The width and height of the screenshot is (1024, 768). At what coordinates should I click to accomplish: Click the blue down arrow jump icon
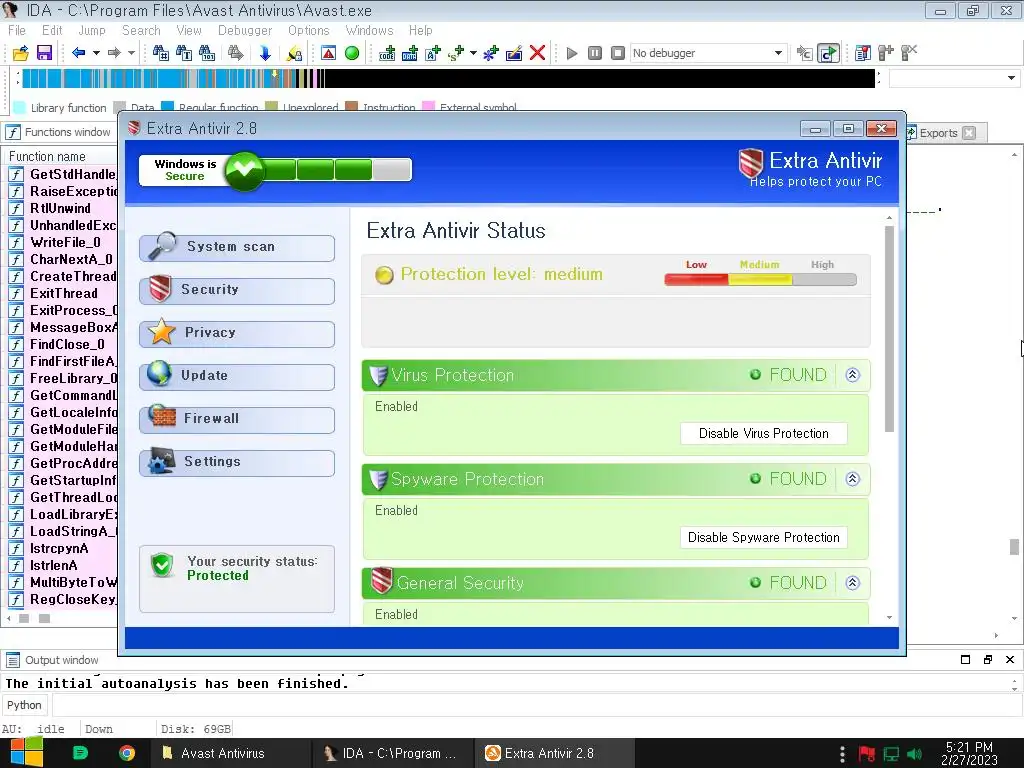(x=265, y=53)
